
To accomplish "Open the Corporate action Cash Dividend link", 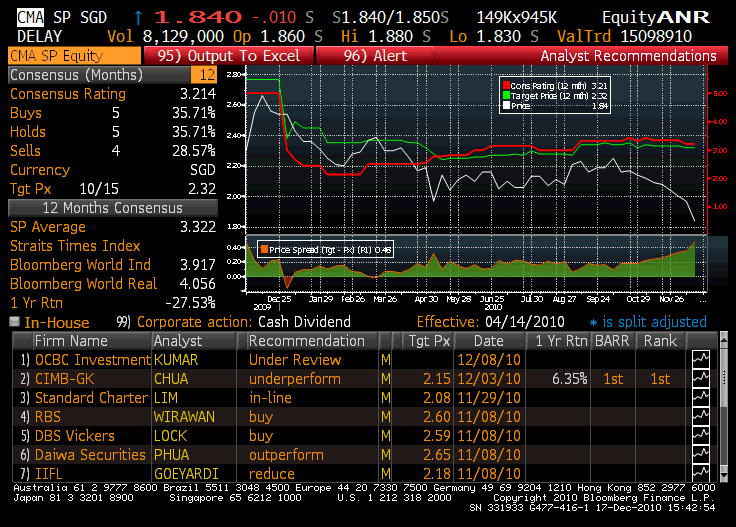I will tap(304, 322).
